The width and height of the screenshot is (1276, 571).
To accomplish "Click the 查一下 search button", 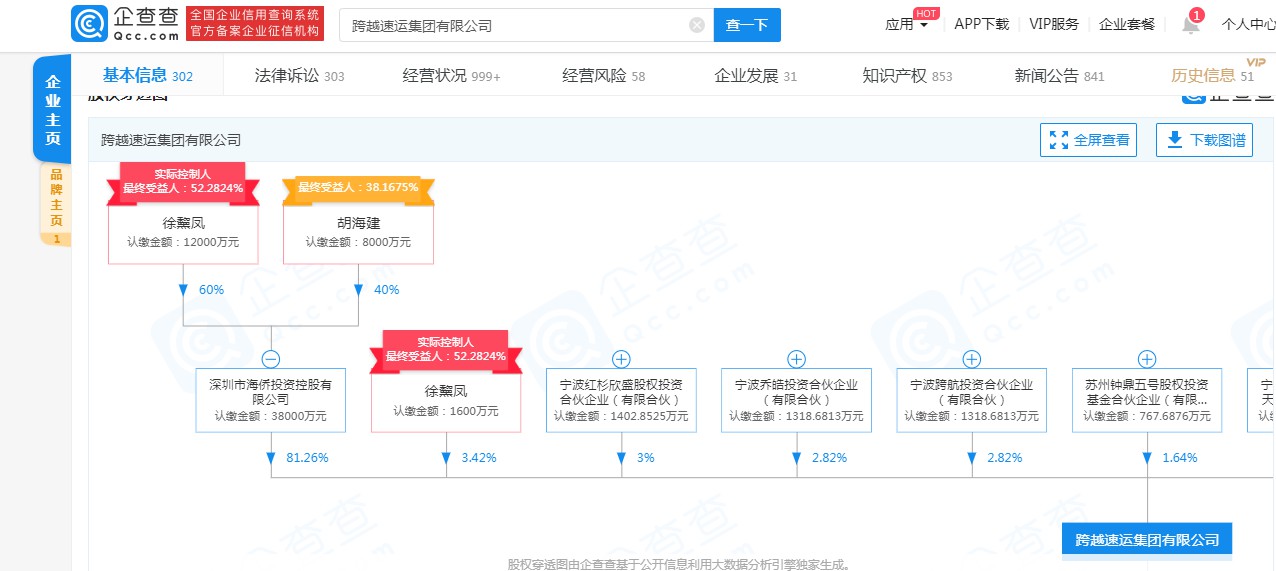I will 747,25.
